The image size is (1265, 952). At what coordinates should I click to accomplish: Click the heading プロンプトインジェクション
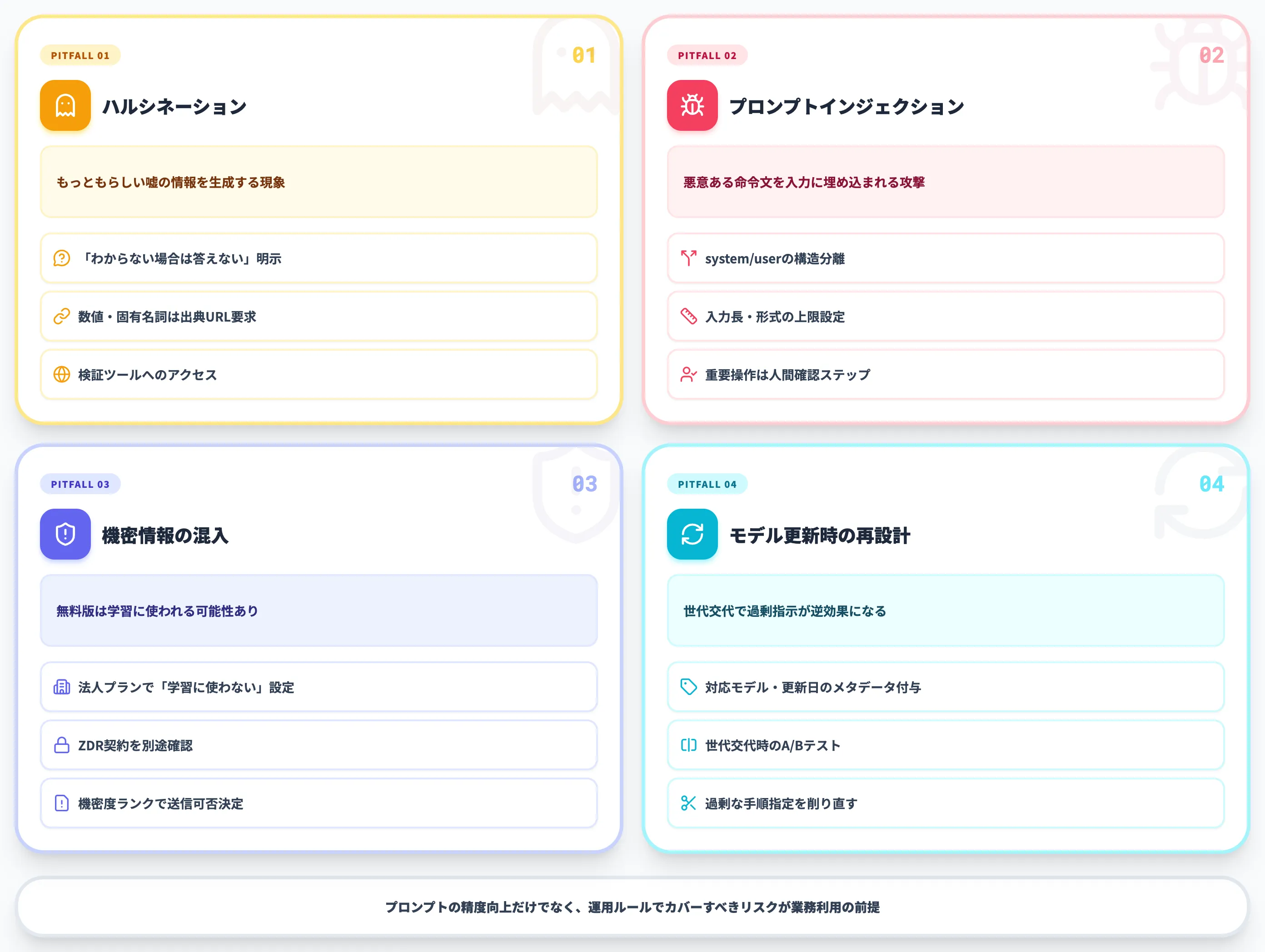(847, 106)
